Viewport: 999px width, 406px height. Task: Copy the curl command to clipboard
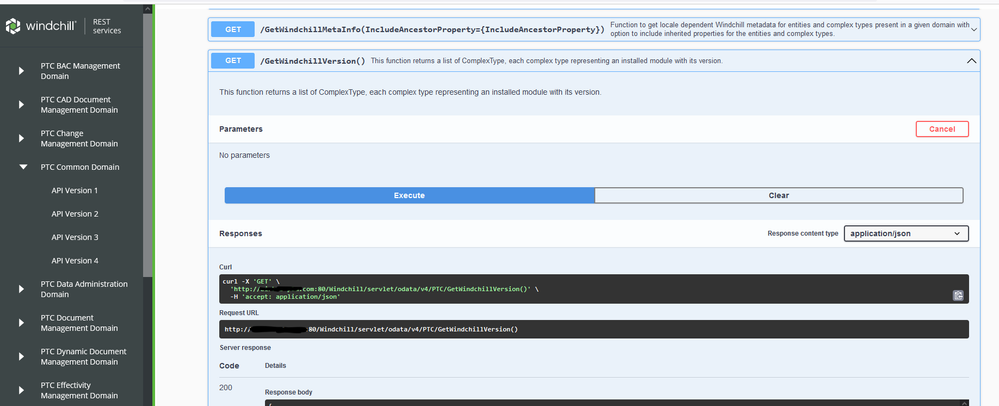click(958, 295)
